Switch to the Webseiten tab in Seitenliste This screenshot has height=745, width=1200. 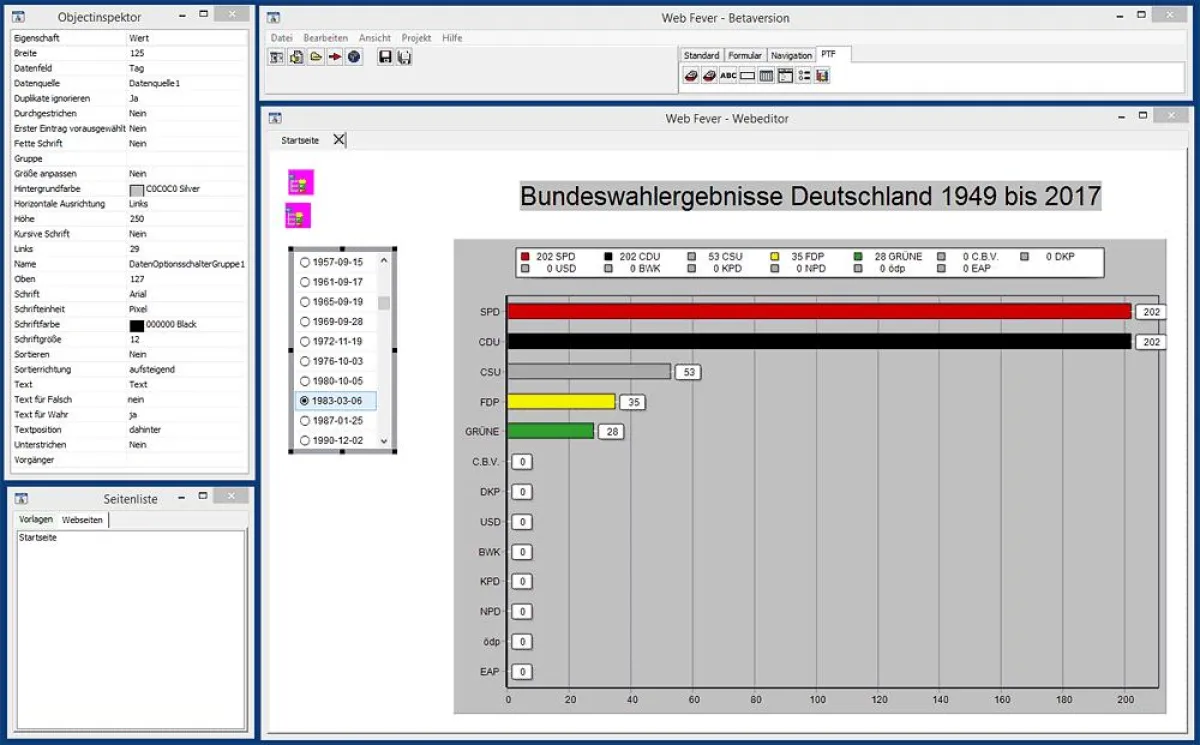pos(83,519)
